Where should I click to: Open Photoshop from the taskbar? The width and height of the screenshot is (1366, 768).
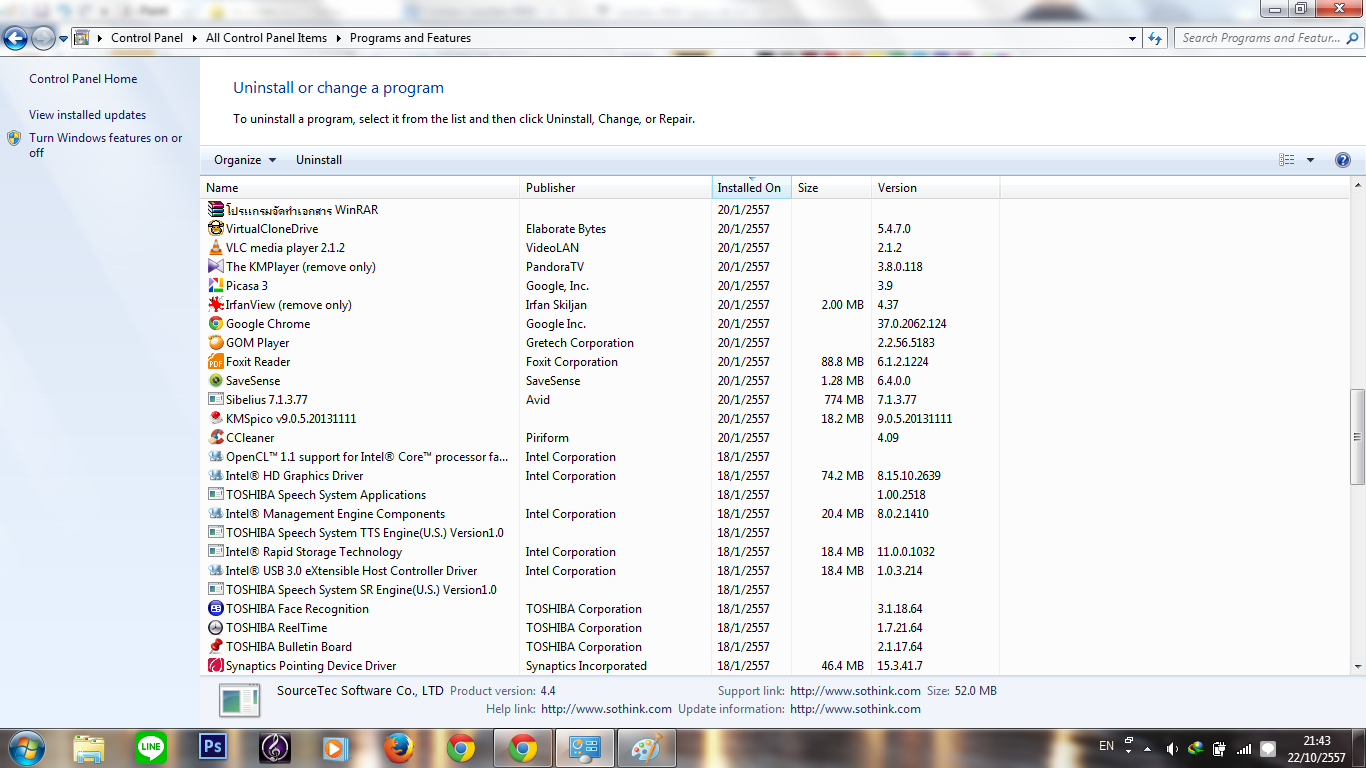click(213, 747)
